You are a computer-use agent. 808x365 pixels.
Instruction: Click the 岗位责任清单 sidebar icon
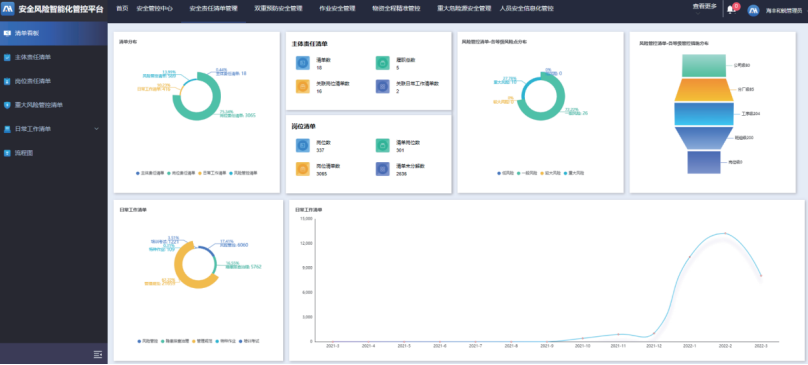7,81
